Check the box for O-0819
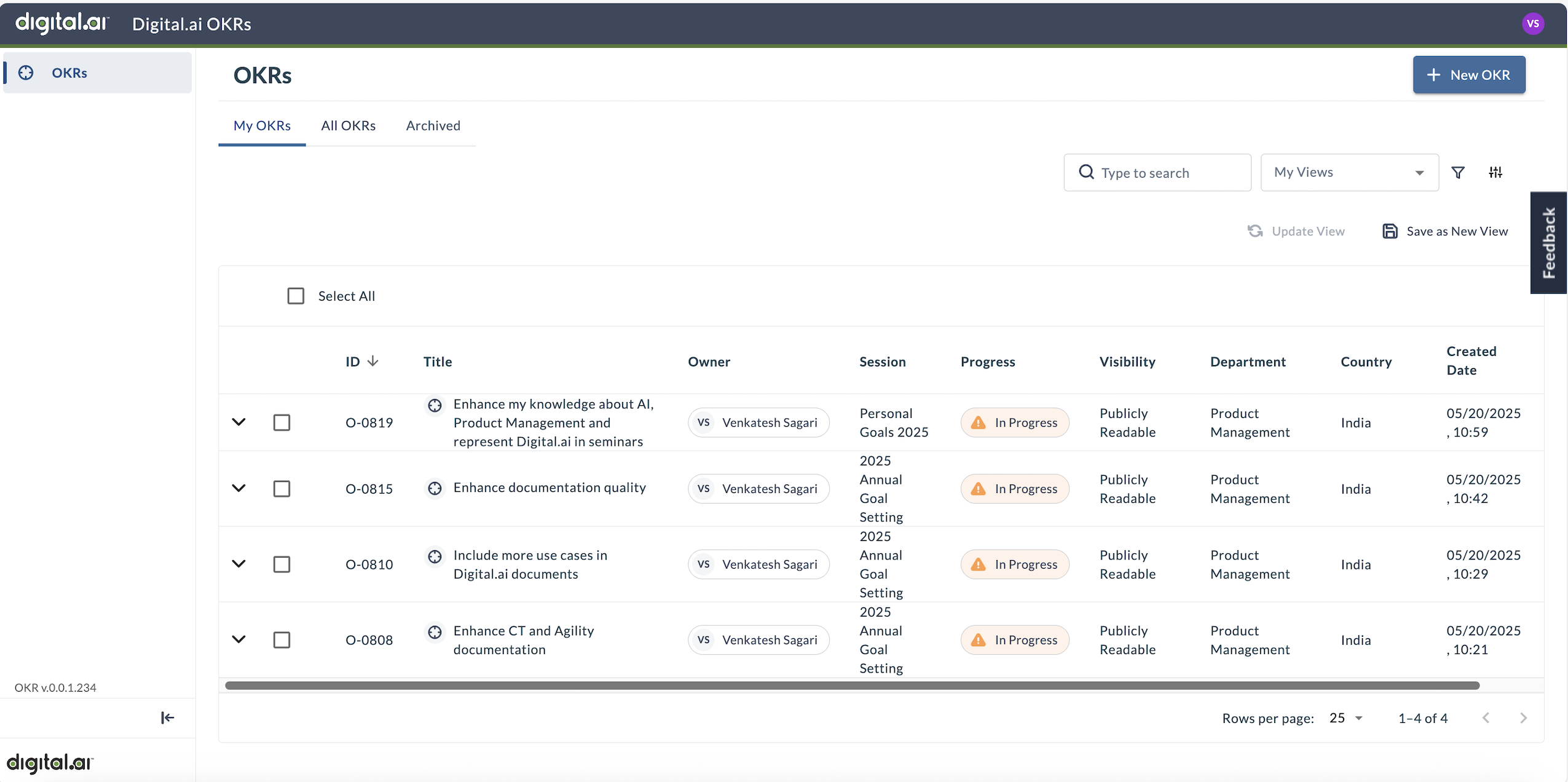 pyautogui.click(x=282, y=423)
